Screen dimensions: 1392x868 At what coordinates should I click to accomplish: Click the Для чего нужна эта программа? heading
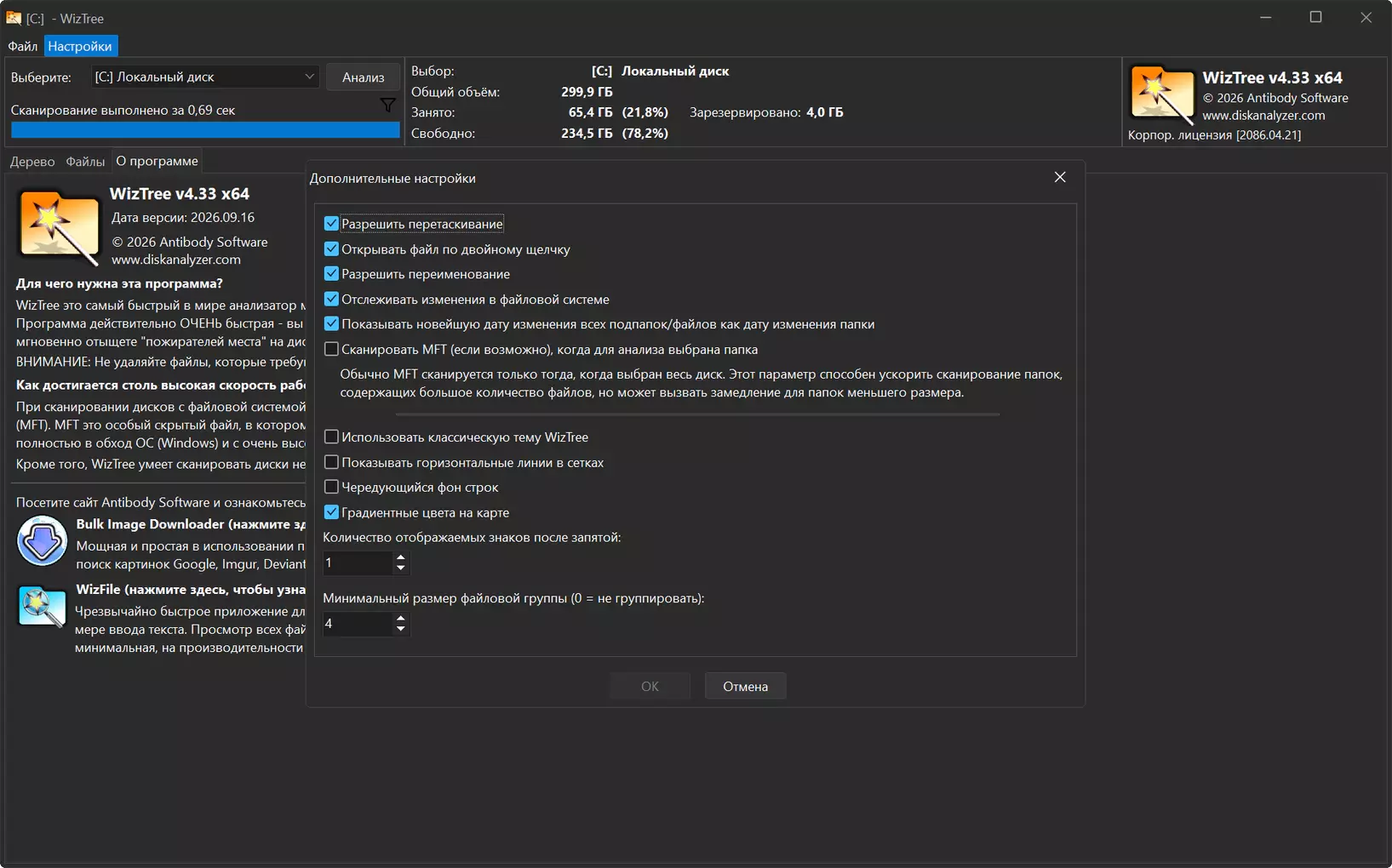[119, 283]
